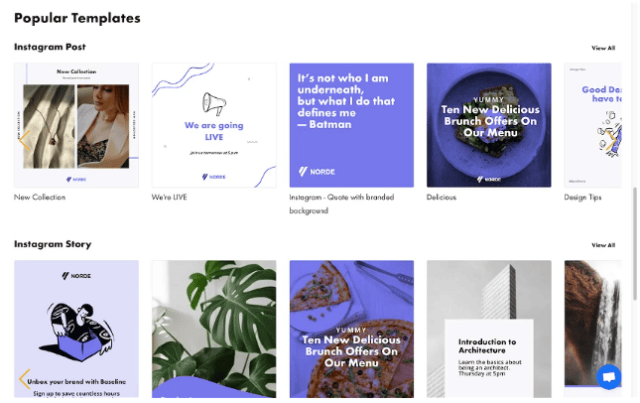The height and width of the screenshot is (403, 640).
Task: Open View All for Instagram Story
Action: (x=603, y=245)
